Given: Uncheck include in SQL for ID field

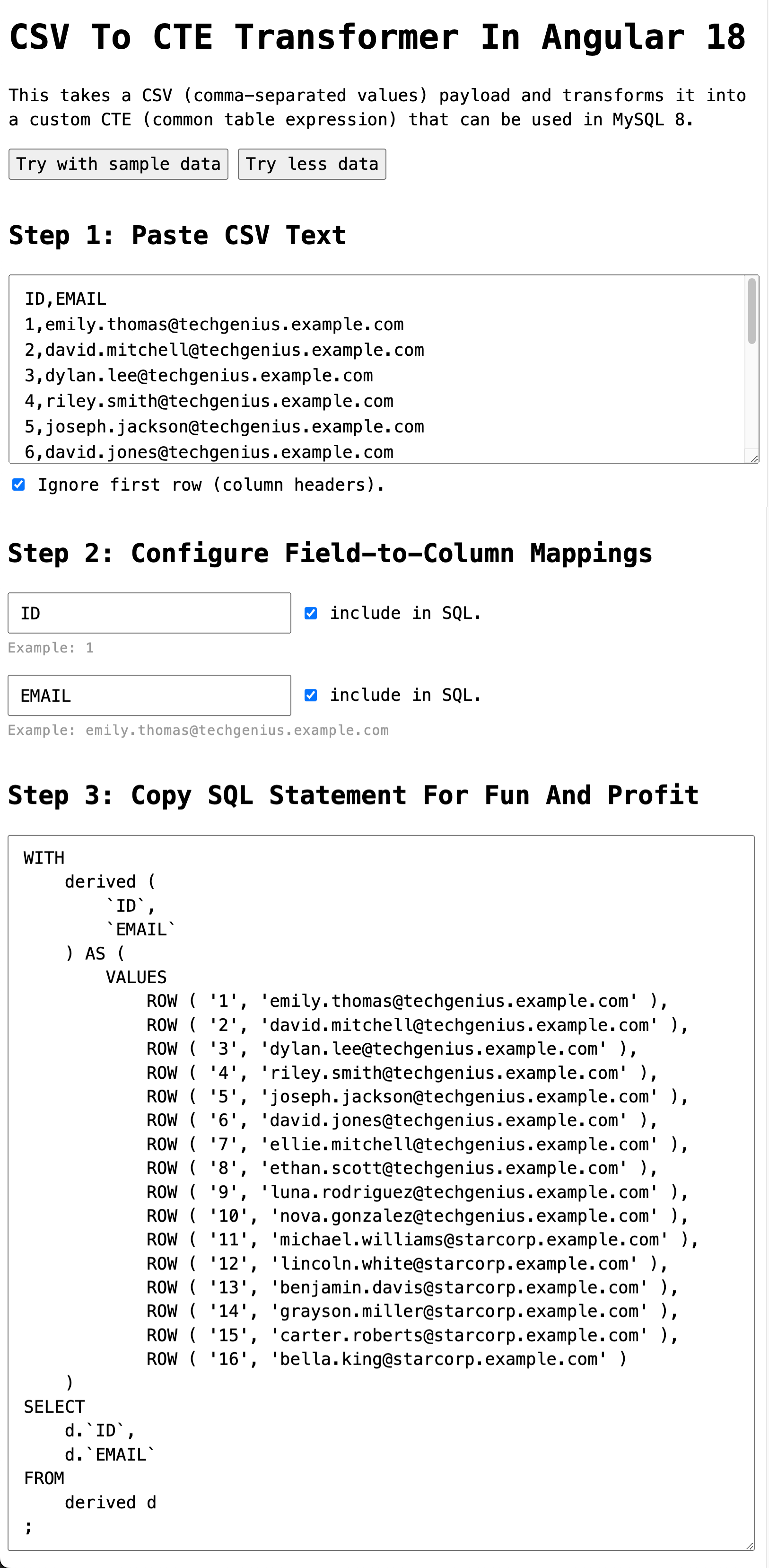Looking at the screenshot, I should pos(311,613).
